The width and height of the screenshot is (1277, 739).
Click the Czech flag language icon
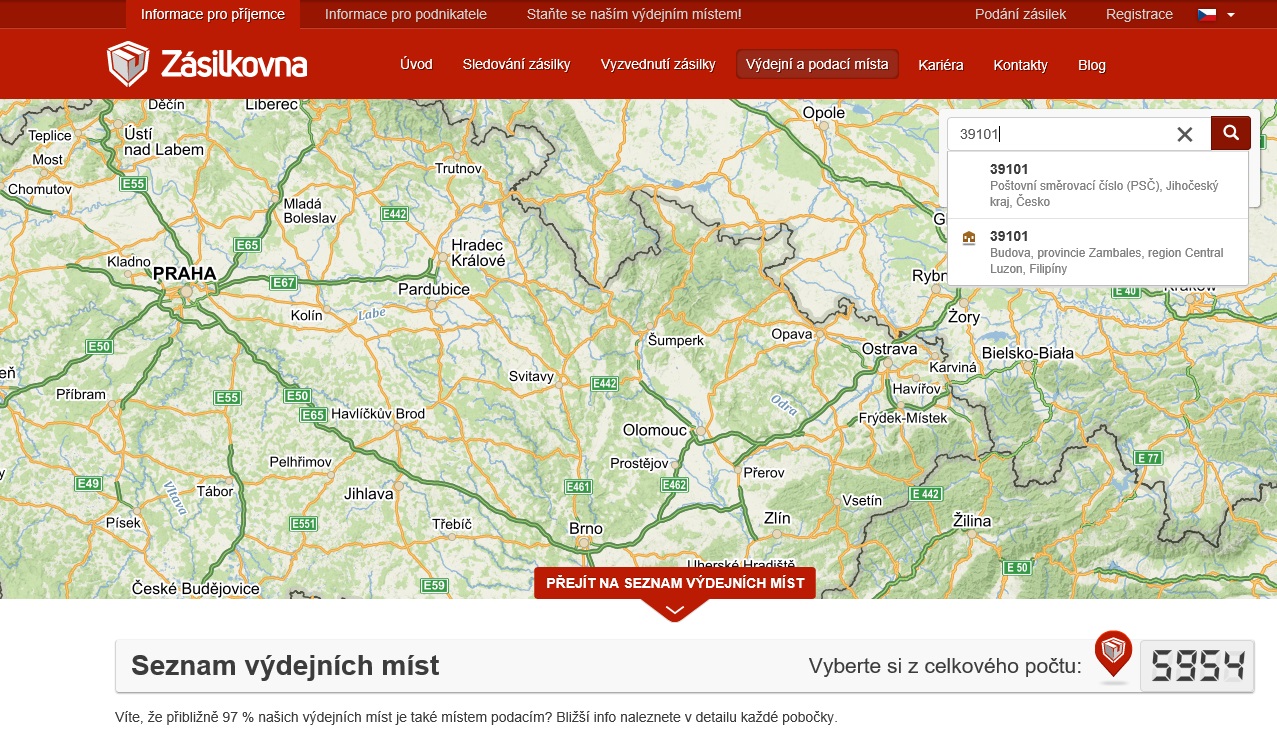pyautogui.click(x=1207, y=14)
